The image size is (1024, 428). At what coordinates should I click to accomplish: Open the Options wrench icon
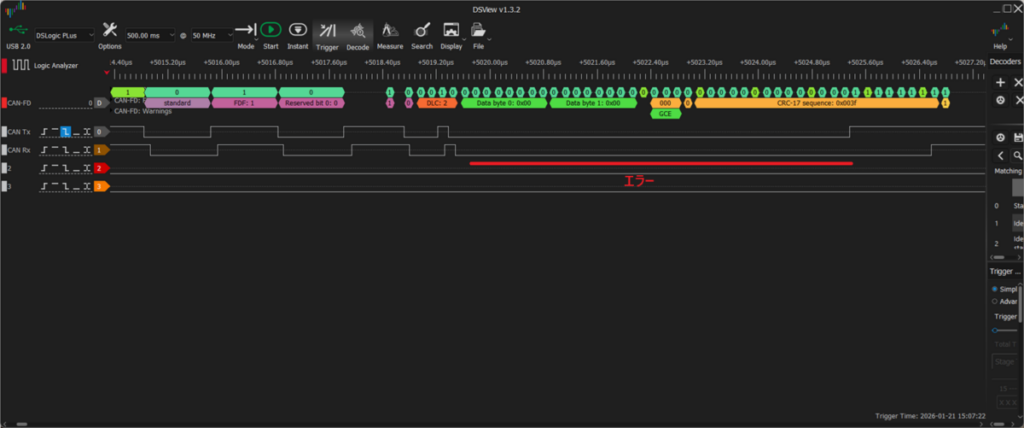(110, 30)
